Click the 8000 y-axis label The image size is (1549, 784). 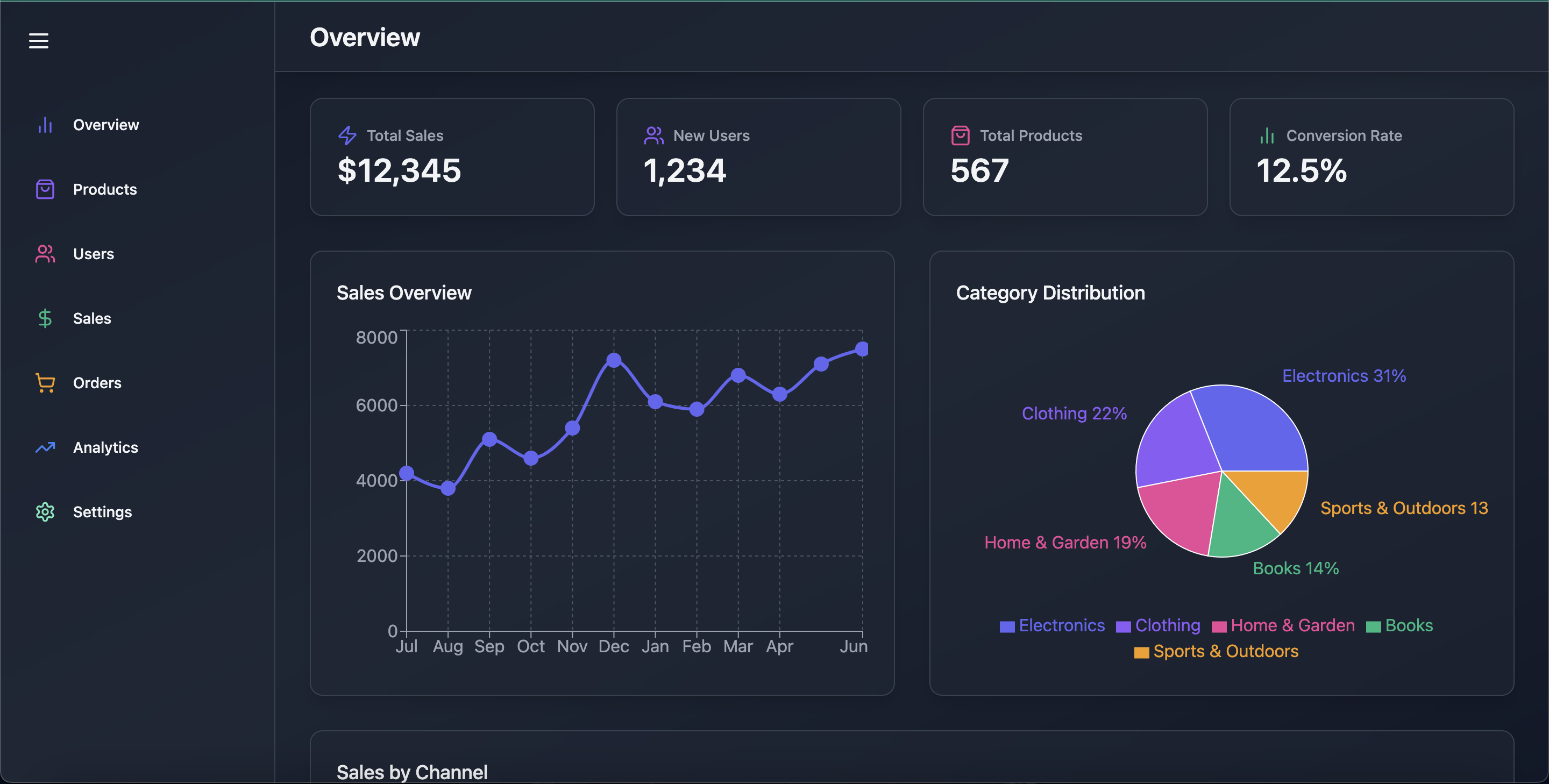click(376, 337)
